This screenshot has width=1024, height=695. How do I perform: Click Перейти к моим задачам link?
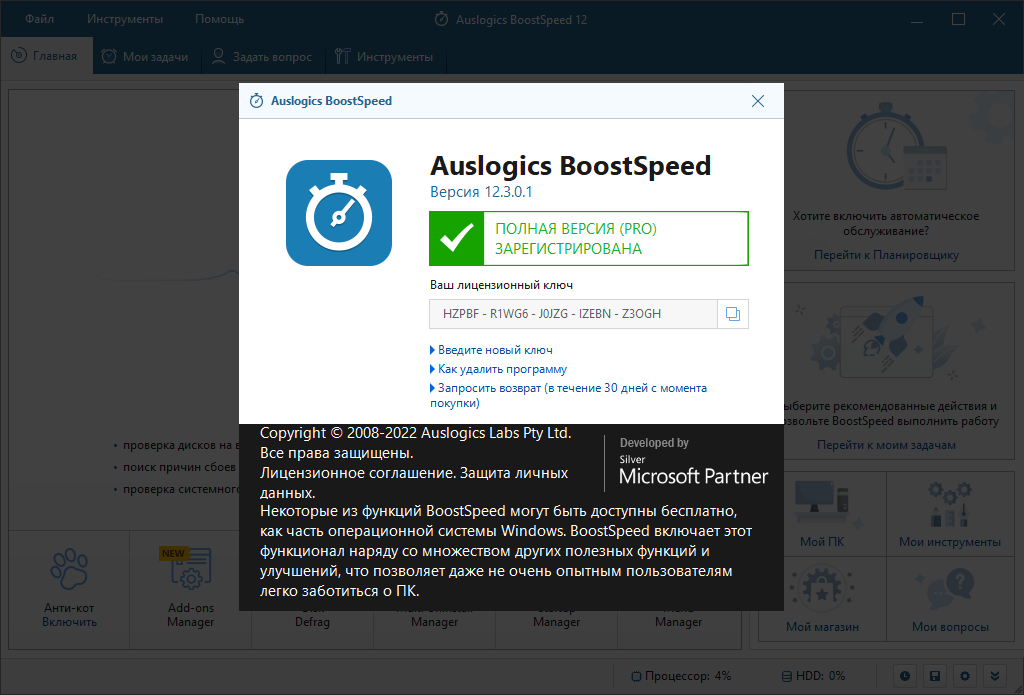tap(886, 445)
